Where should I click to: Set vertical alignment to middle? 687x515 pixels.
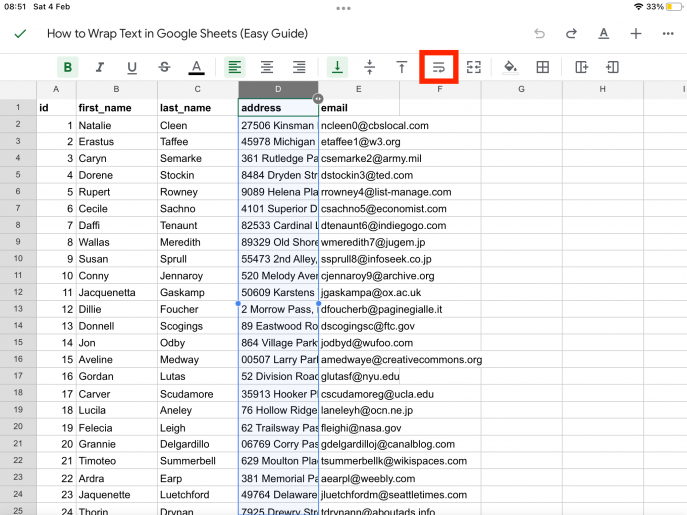click(369, 67)
